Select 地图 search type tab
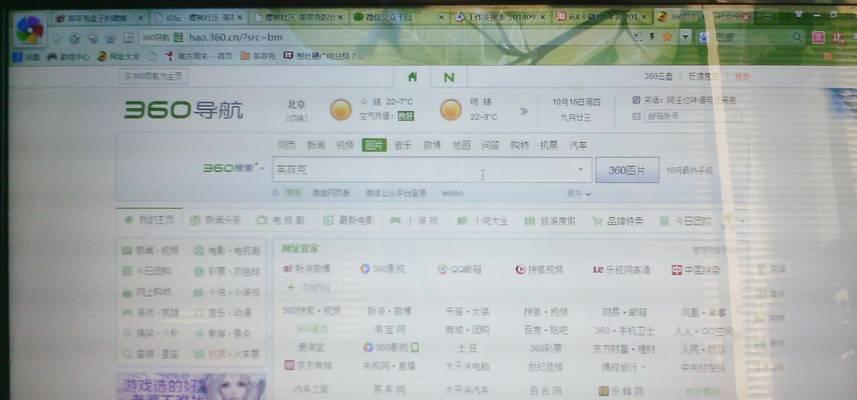 (461, 145)
